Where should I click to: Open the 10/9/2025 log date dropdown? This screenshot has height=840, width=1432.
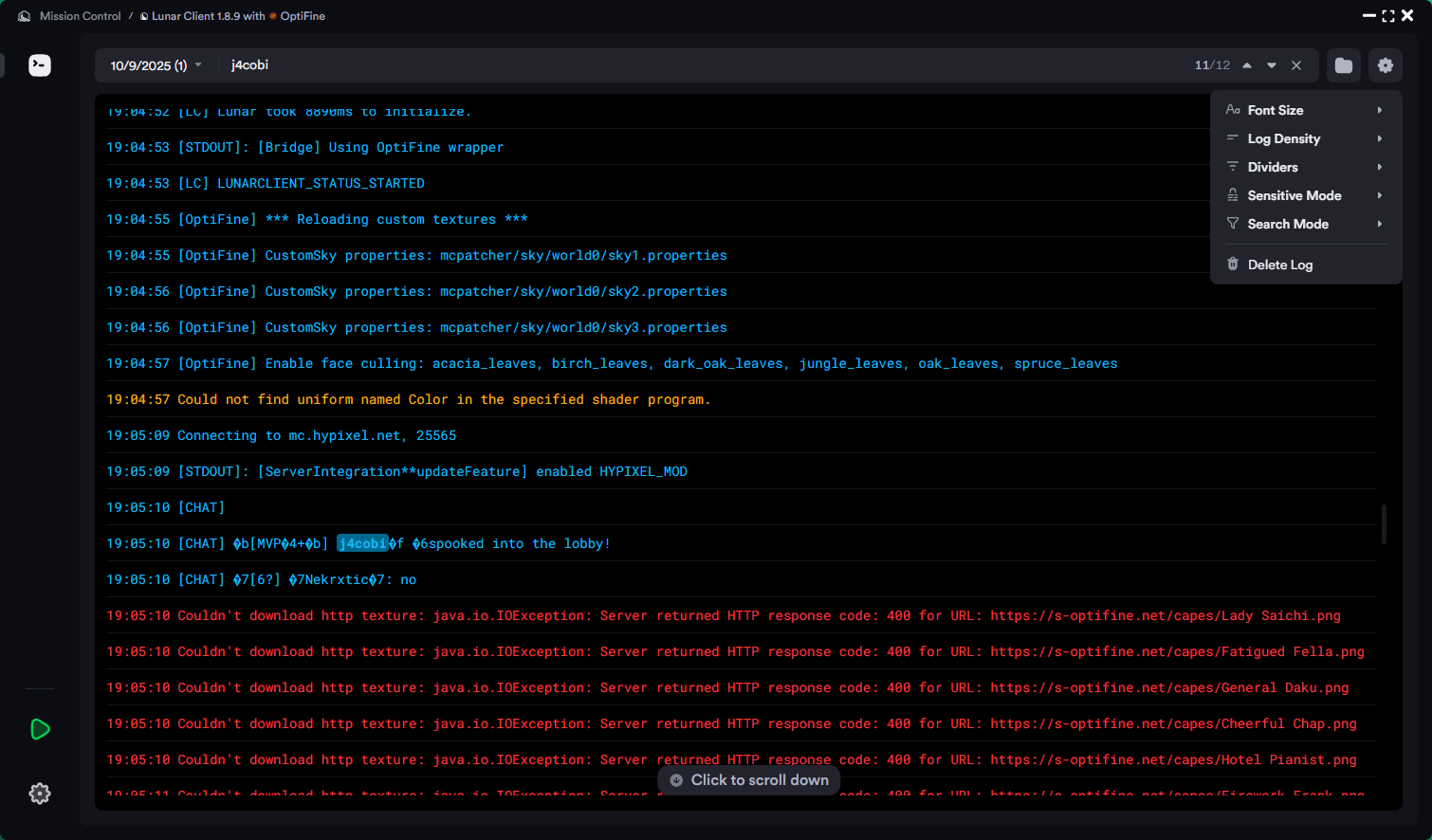click(x=156, y=65)
